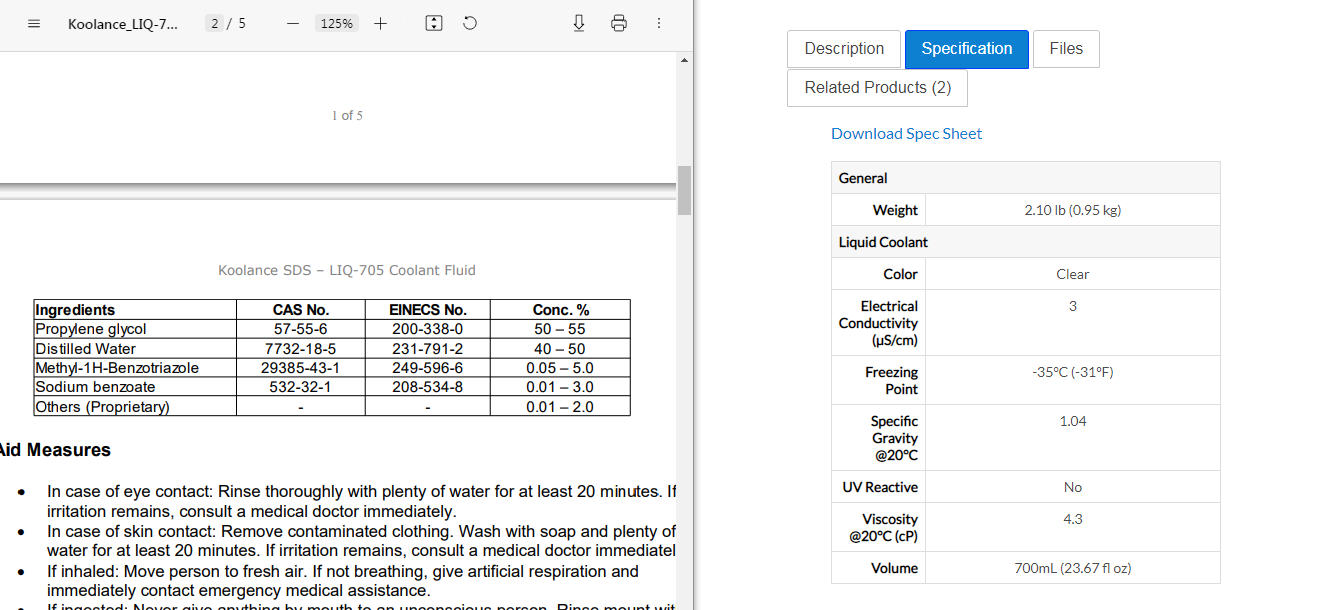This screenshot has width=1329, height=610.
Task: Open the Related Products (2) tab
Action: click(878, 88)
